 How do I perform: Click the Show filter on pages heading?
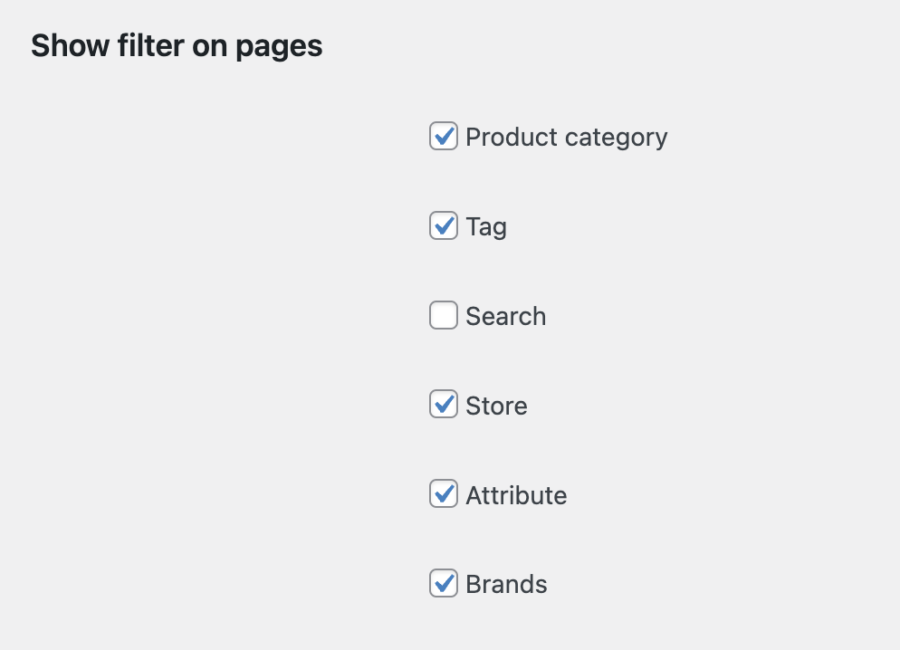[177, 45]
